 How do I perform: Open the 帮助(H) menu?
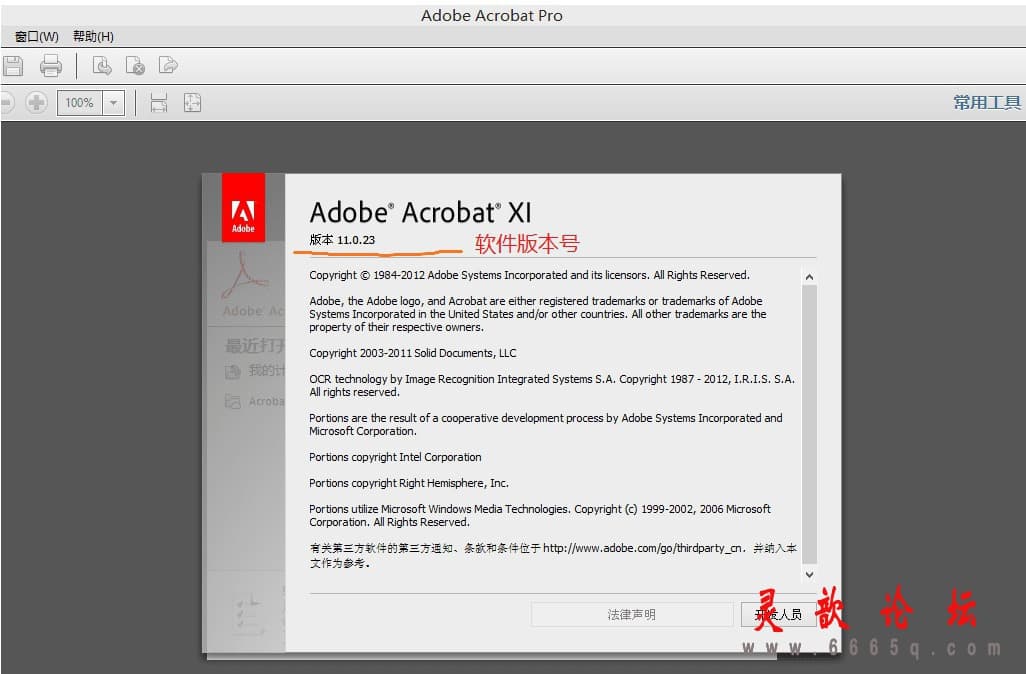click(93, 37)
